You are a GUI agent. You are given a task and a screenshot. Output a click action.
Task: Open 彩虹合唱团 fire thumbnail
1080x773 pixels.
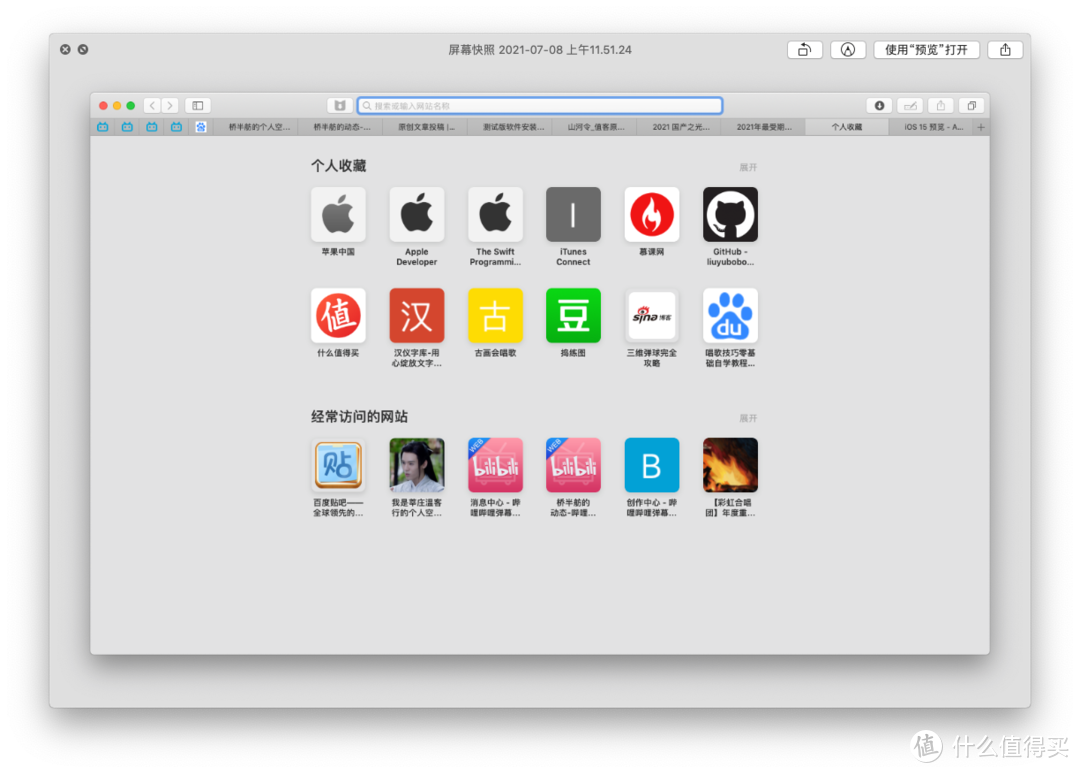[x=730, y=465]
